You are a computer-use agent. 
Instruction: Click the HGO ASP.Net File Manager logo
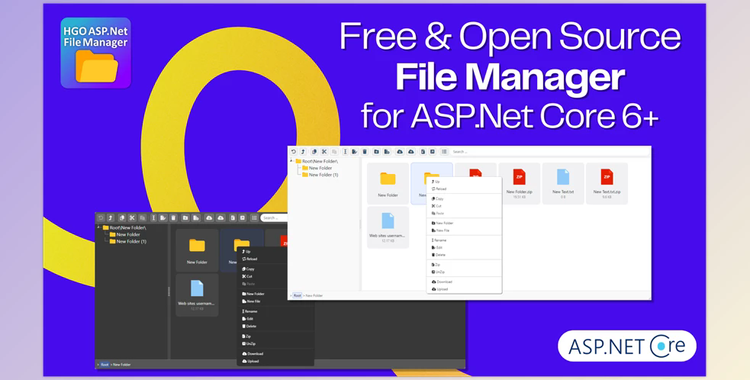coord(96,53)
